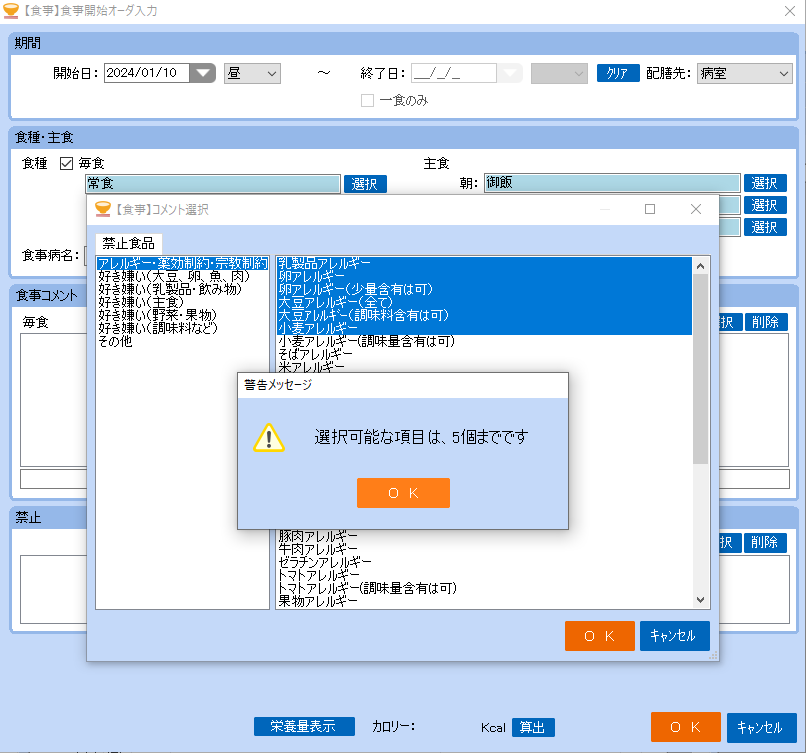806x753 pixels.
Task: Open the 昼 meal time dropdown
Action: (x=252, y=74)
